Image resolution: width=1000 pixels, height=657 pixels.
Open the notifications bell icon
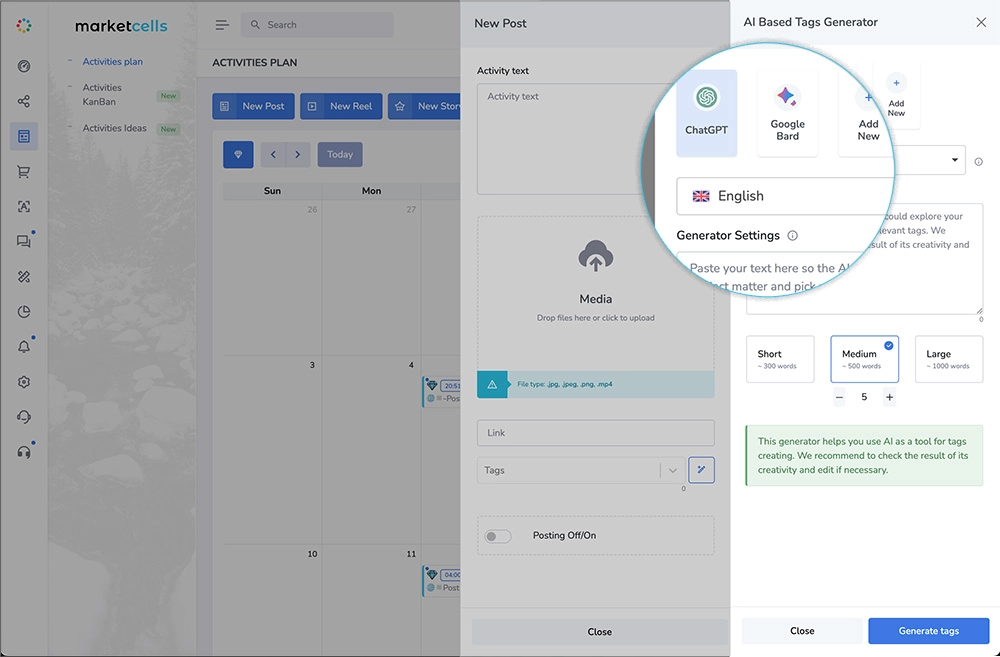[24, 347]
